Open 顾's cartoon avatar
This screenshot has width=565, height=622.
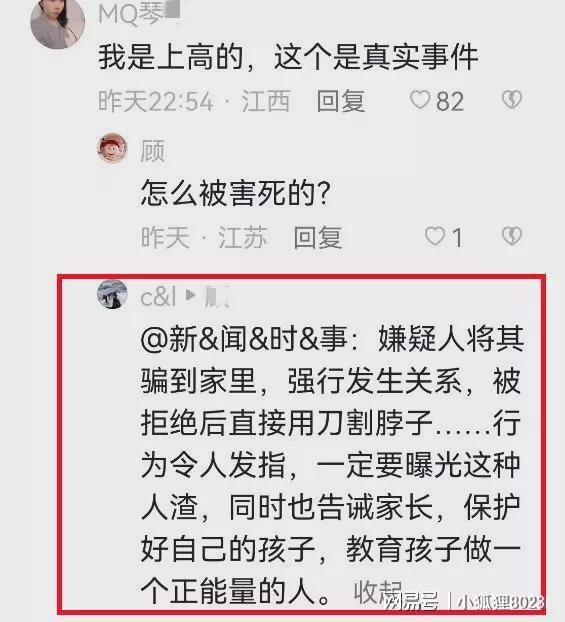tap(113, 148)
